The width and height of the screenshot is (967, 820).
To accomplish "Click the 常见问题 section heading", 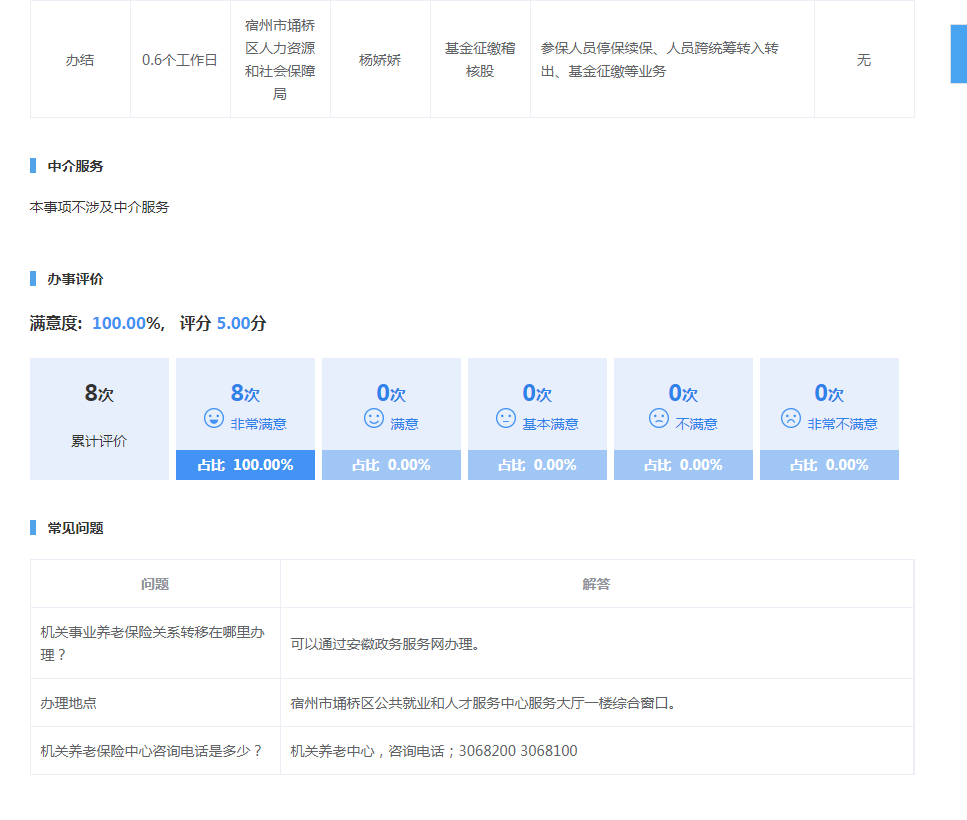I will [x=75, y=528].
